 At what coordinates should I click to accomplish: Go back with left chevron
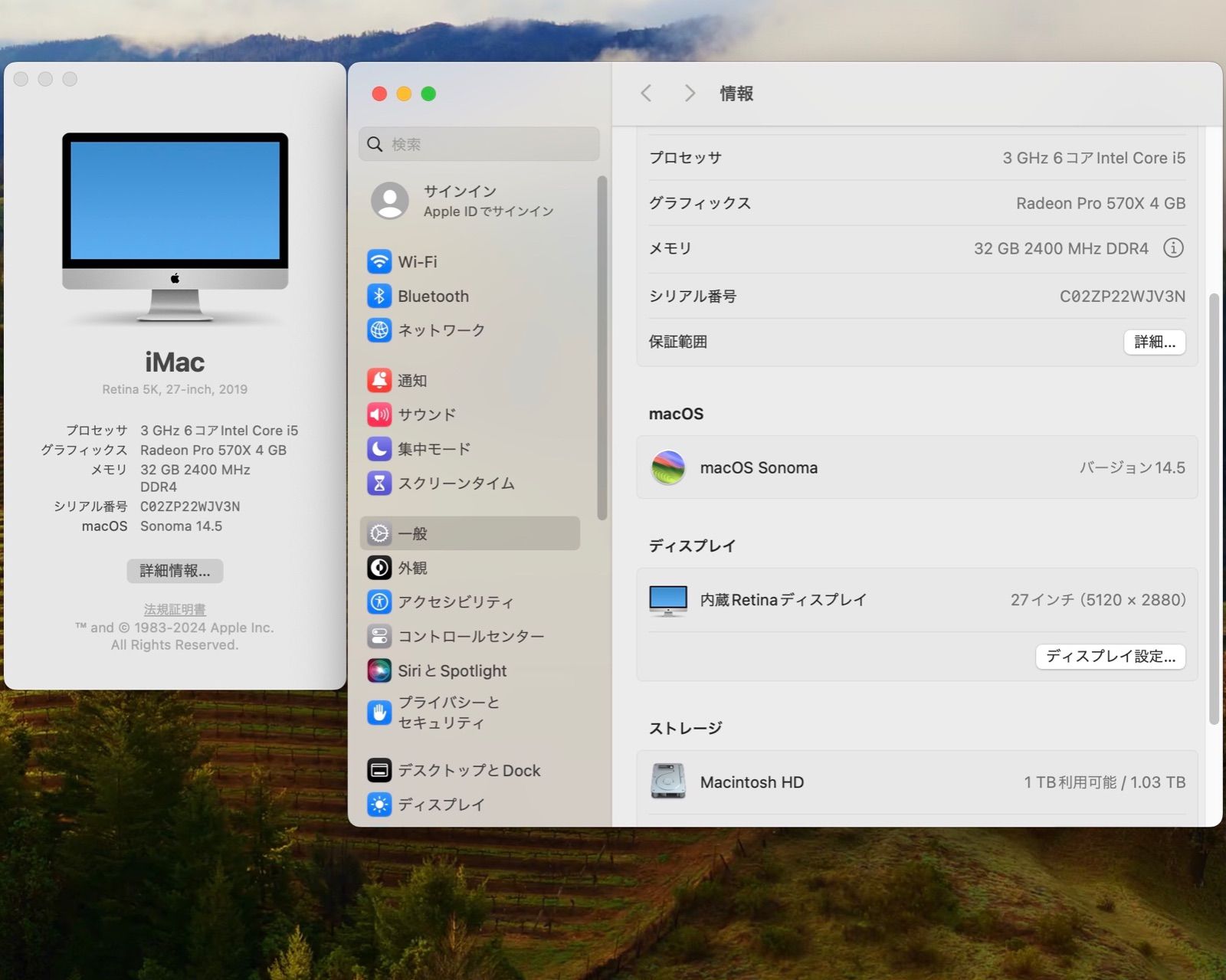click(646, 93)
